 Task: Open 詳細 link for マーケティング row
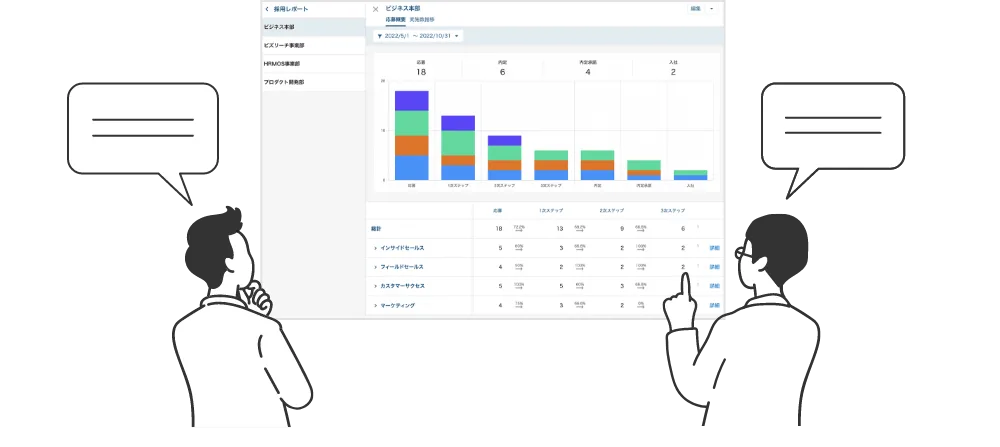tap(714, 305)
